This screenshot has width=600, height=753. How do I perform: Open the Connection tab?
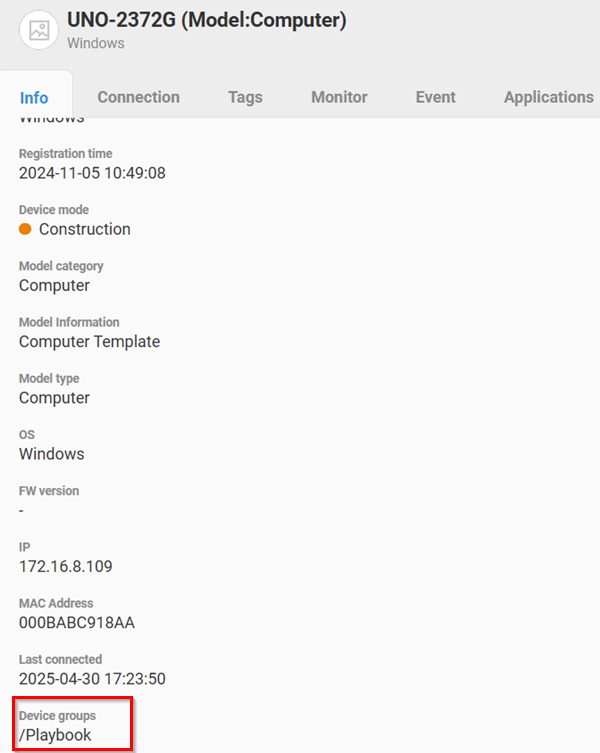(x=138, y=97)
